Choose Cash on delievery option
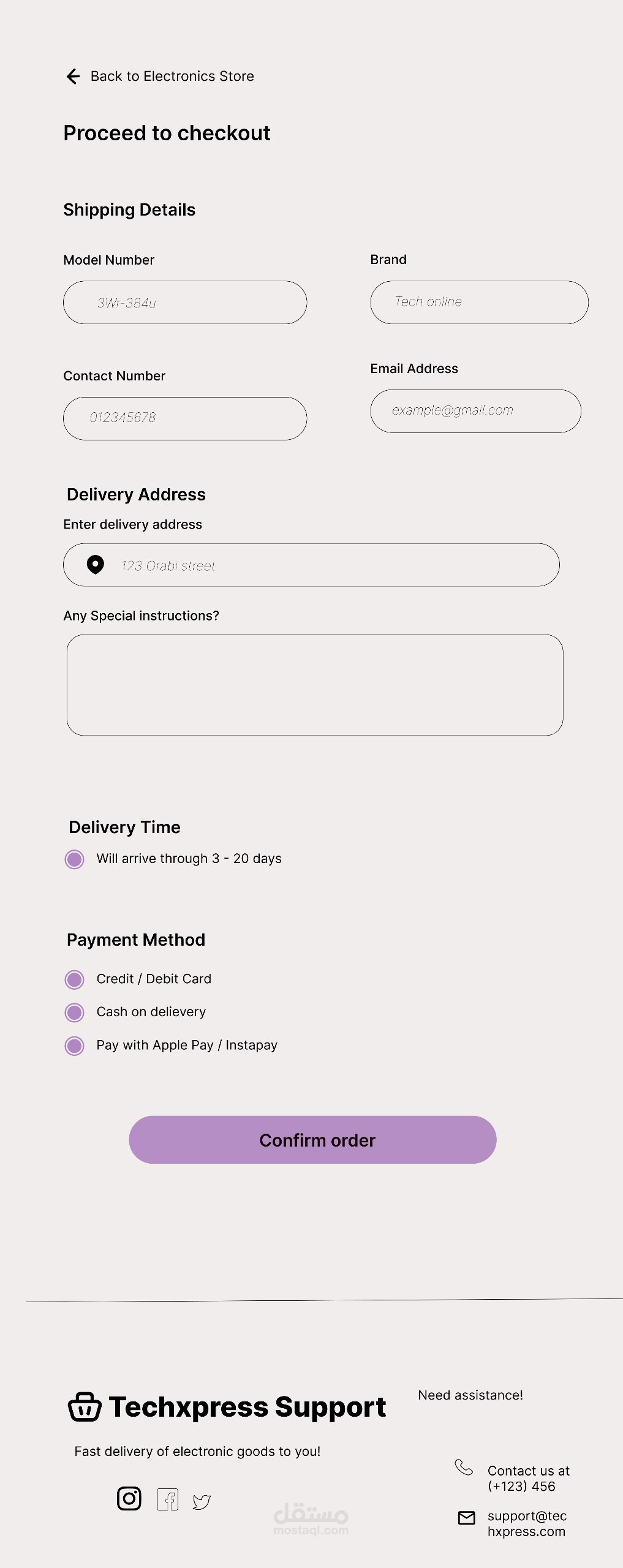 [75, 1012]
